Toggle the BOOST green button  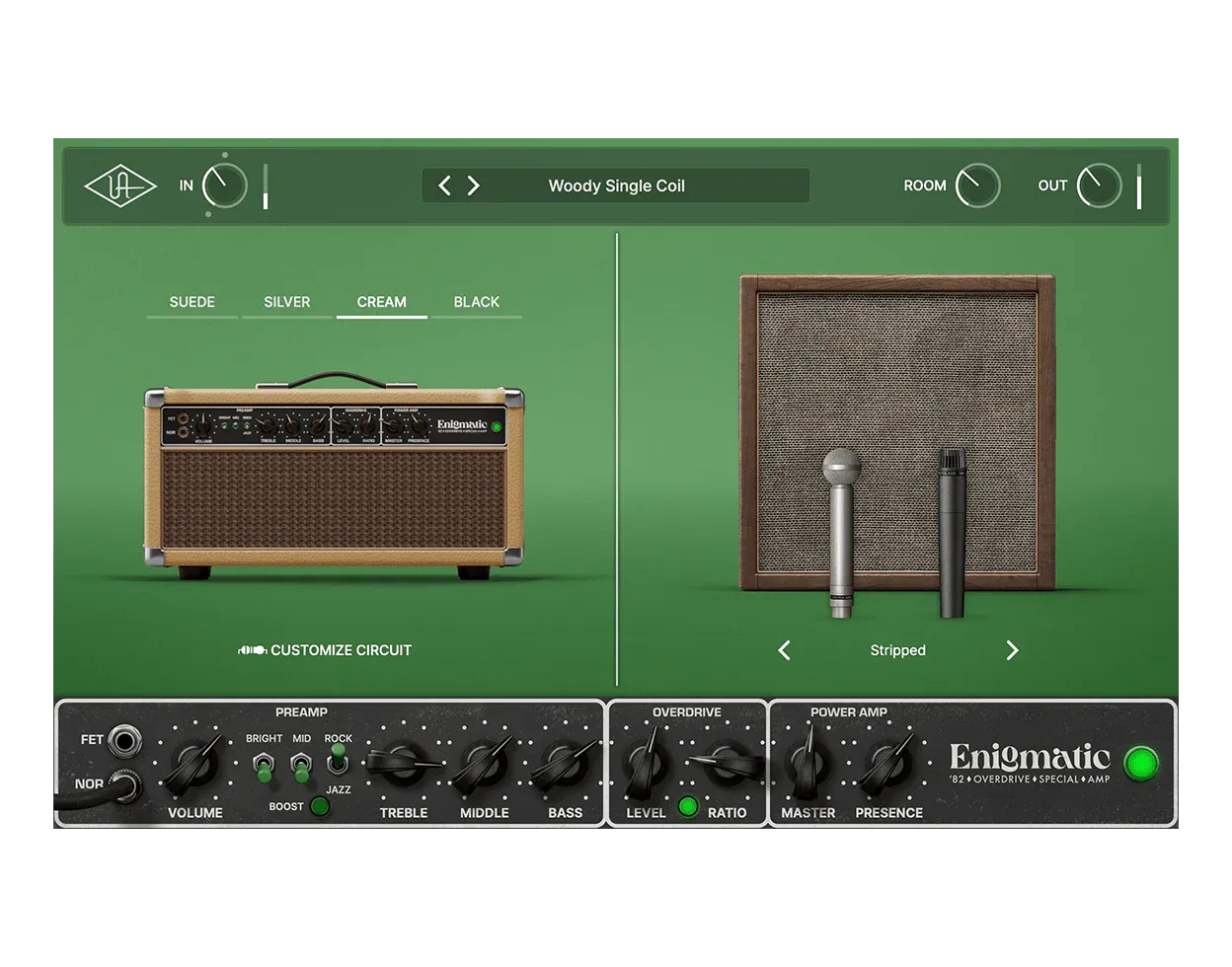coord(320,806)
